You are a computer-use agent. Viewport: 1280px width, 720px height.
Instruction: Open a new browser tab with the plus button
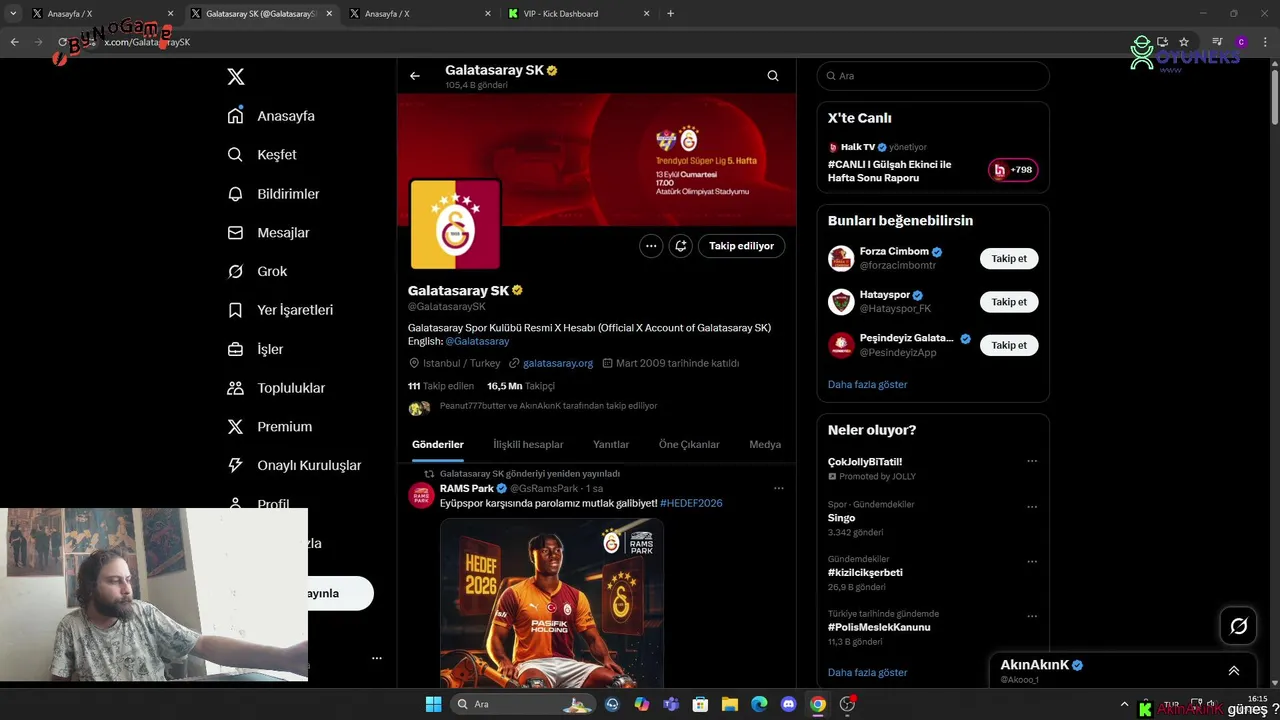(x=670, y=14)
